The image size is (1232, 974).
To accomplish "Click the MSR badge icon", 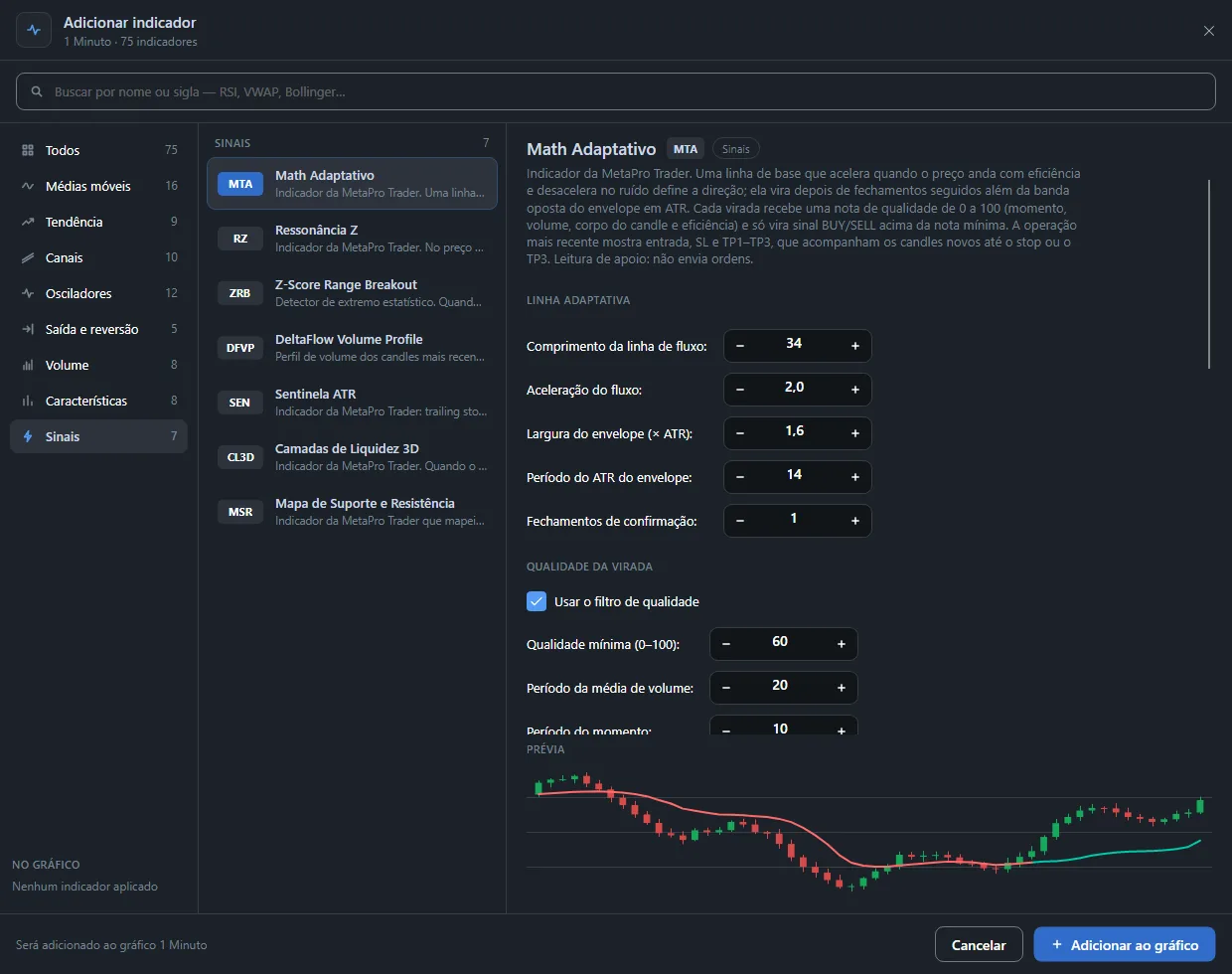I will [240, 512].
